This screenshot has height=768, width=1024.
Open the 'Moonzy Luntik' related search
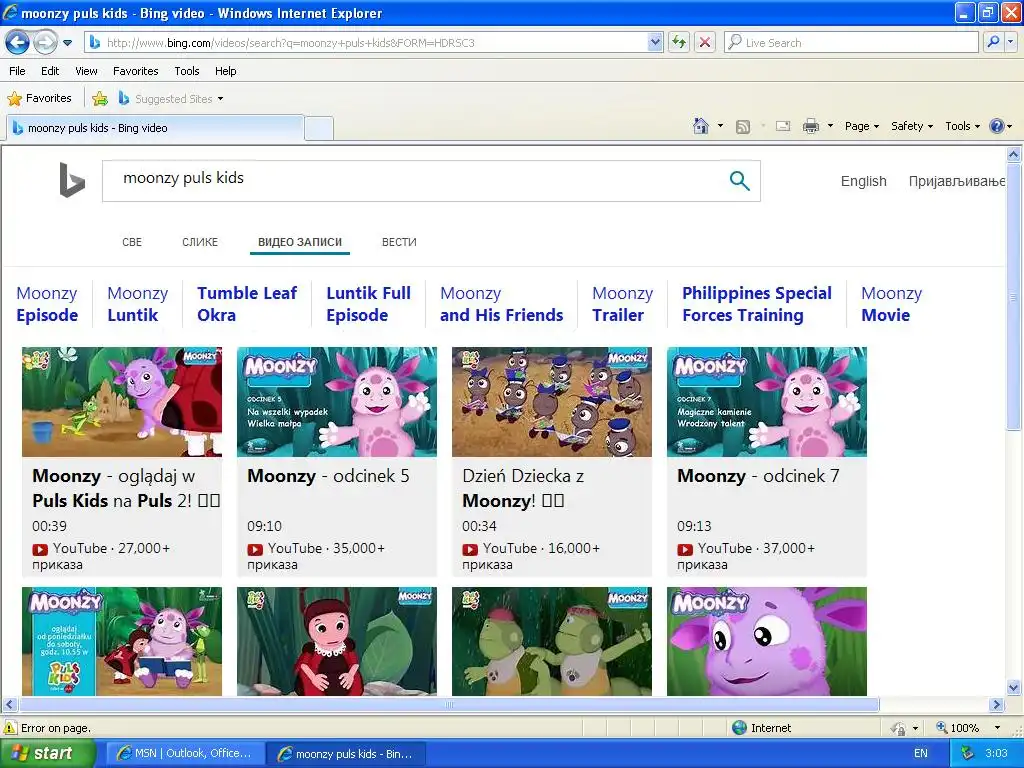(x=137, y=304)
